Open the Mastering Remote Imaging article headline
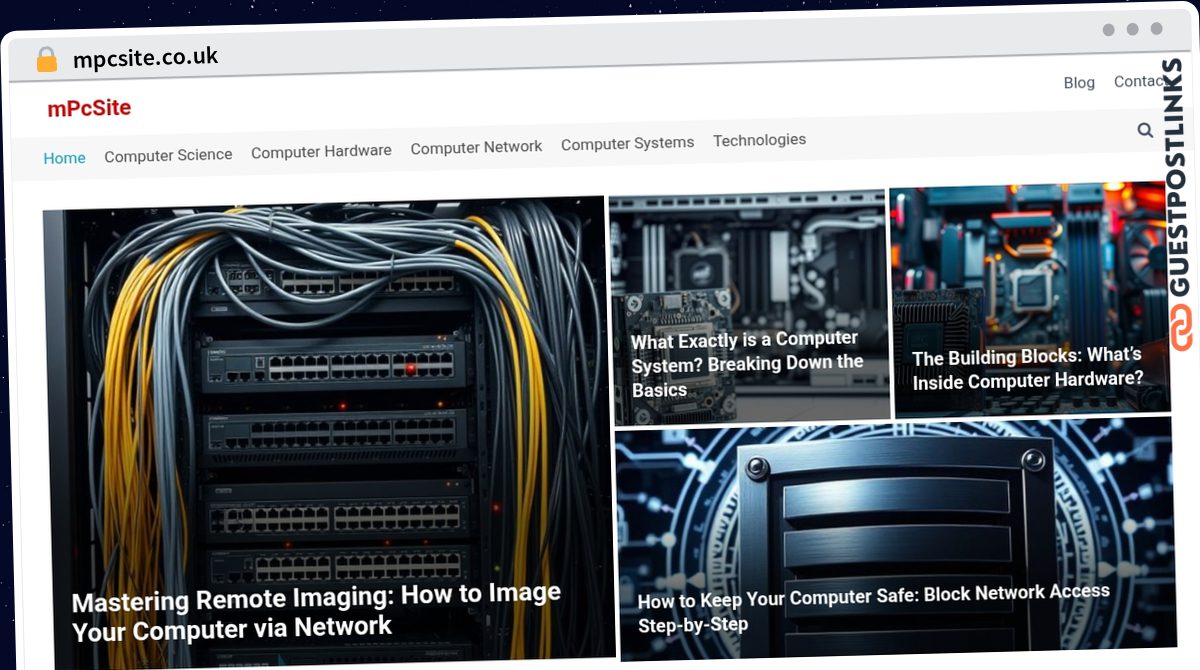This screenshot has width=1200, height=670. click(316, 610)
